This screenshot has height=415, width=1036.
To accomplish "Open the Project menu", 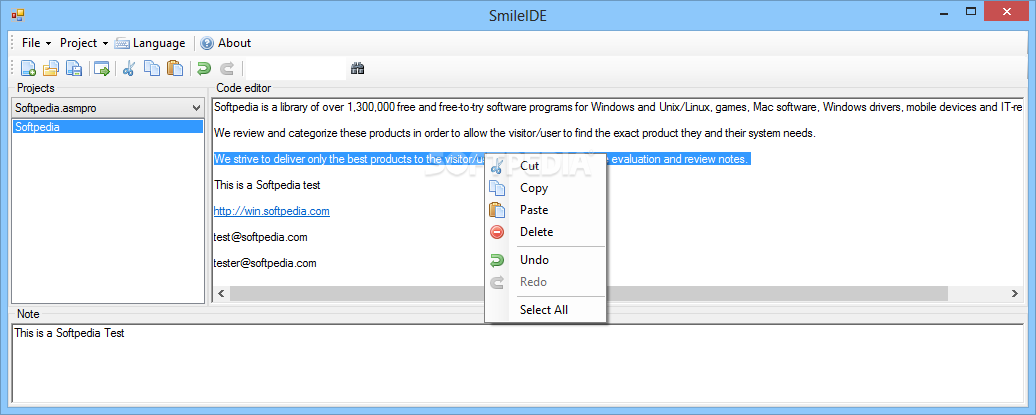I will click(x=84, y=43).
